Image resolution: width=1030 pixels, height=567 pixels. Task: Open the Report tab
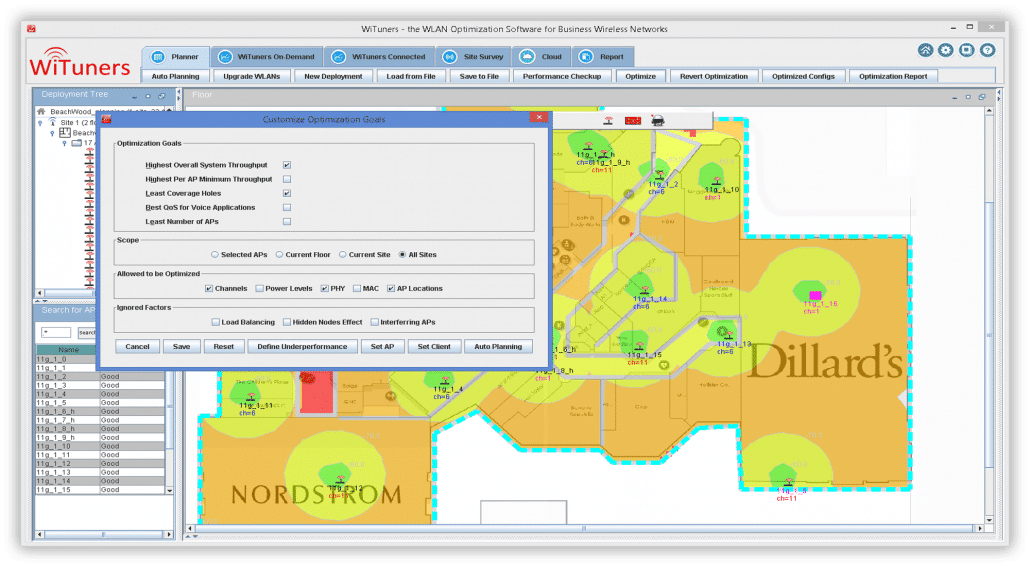[602, 57]
